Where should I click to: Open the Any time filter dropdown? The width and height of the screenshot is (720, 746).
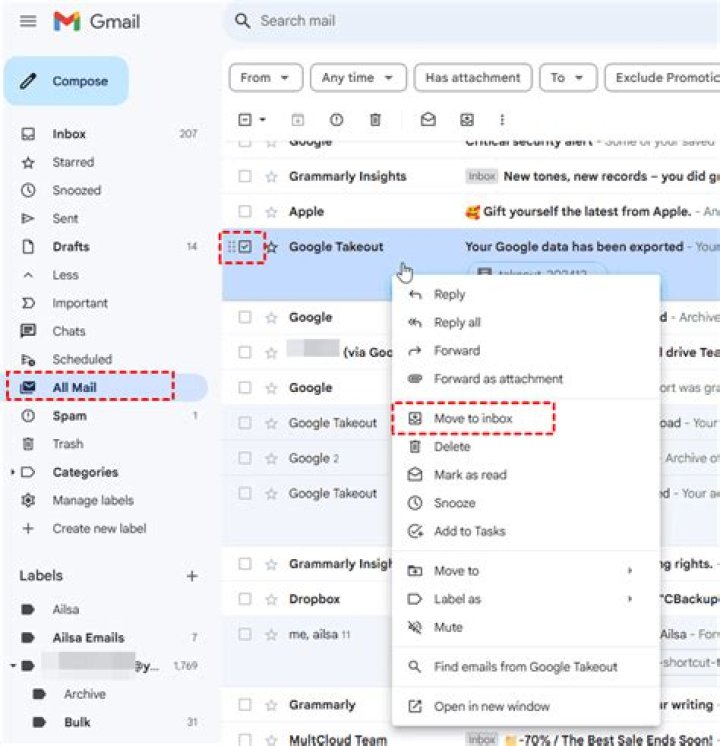coord(358,78)
